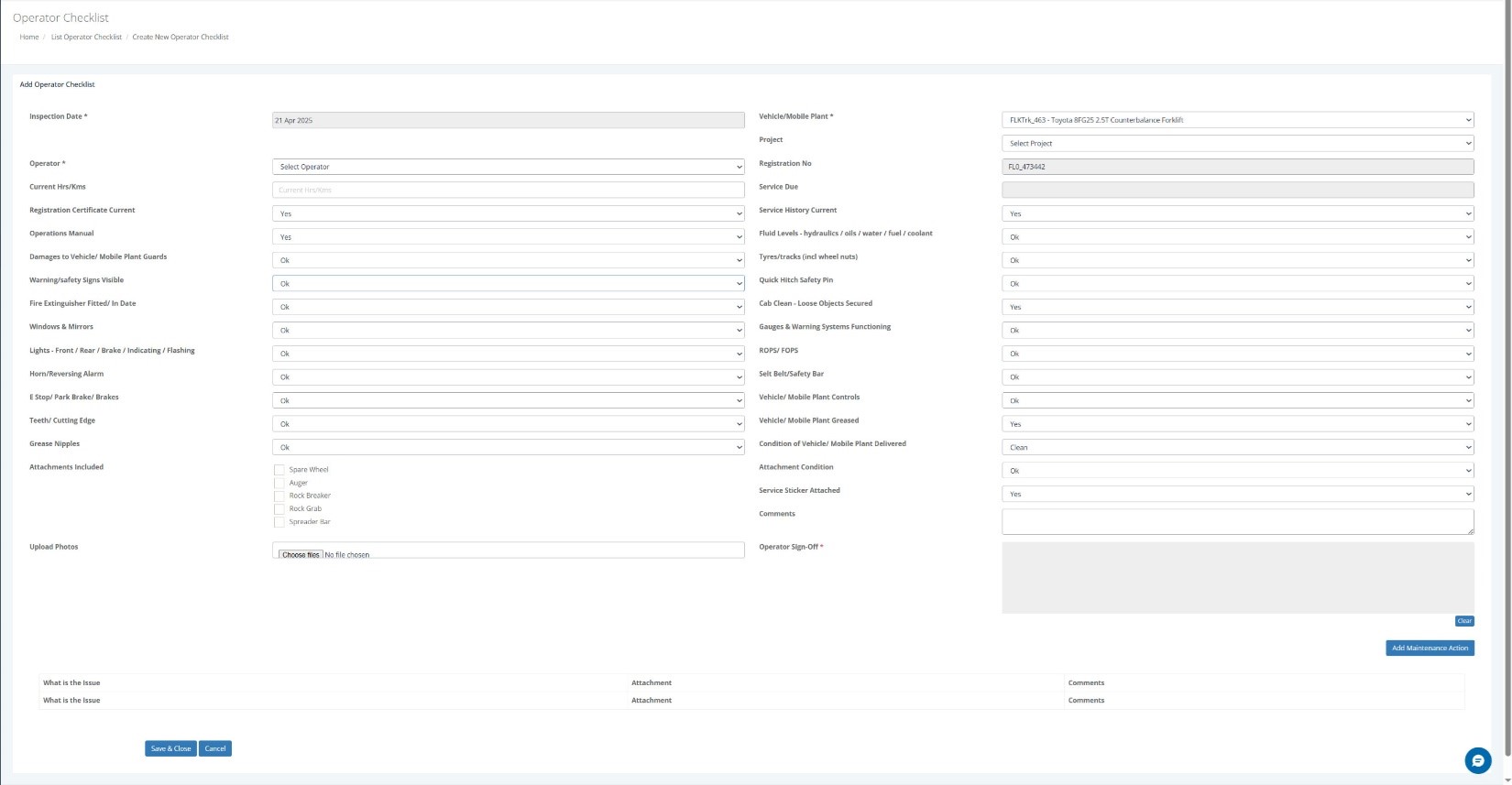This screenshot has height=785, width=1512.
Task: Click Add Maintenance Action button
Action: (x=1430, y=648)
